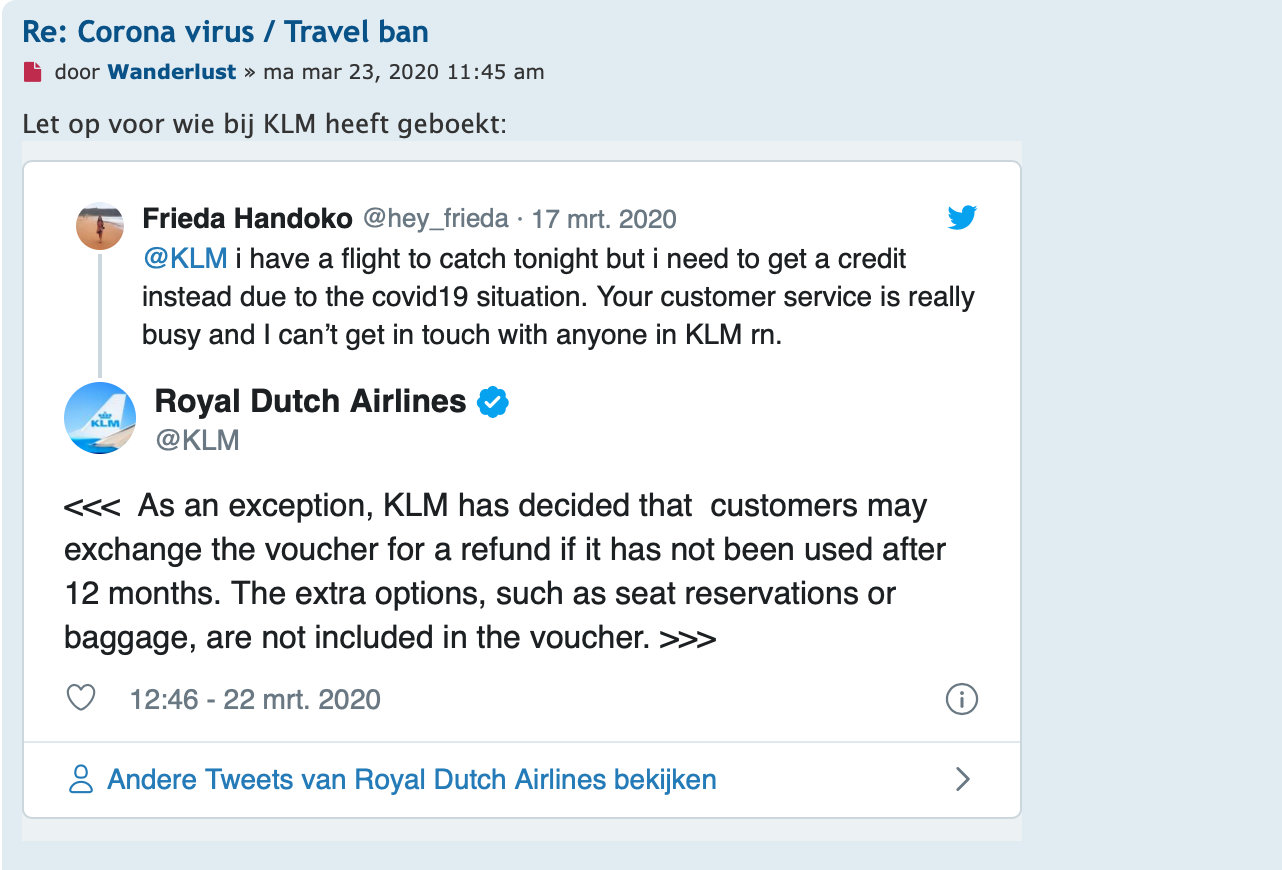1282x870 pixels.
Task: Open Frieda Handoko's profile picture
Action: [100, 226]
